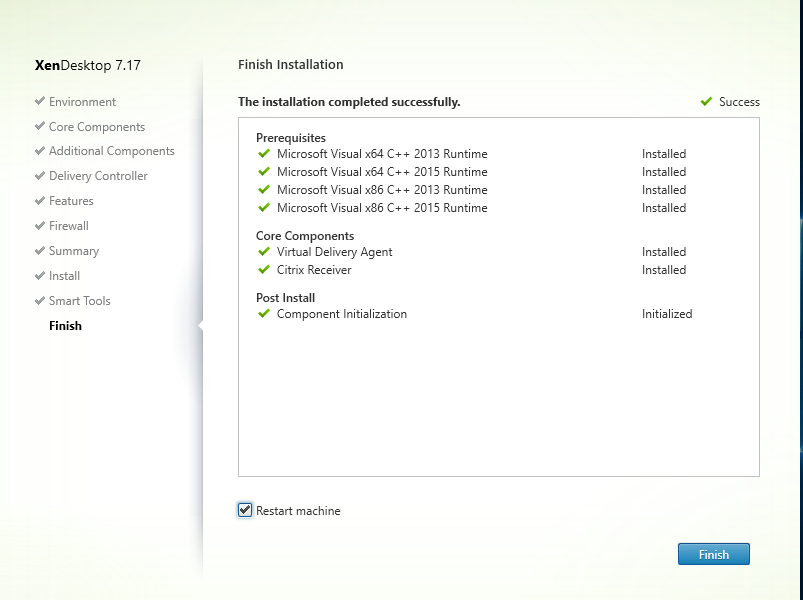Screen dimensions: 803x600
Task: Click the Environment step checkmark icon
Action: pyautogui.click(x=40, y=101)
